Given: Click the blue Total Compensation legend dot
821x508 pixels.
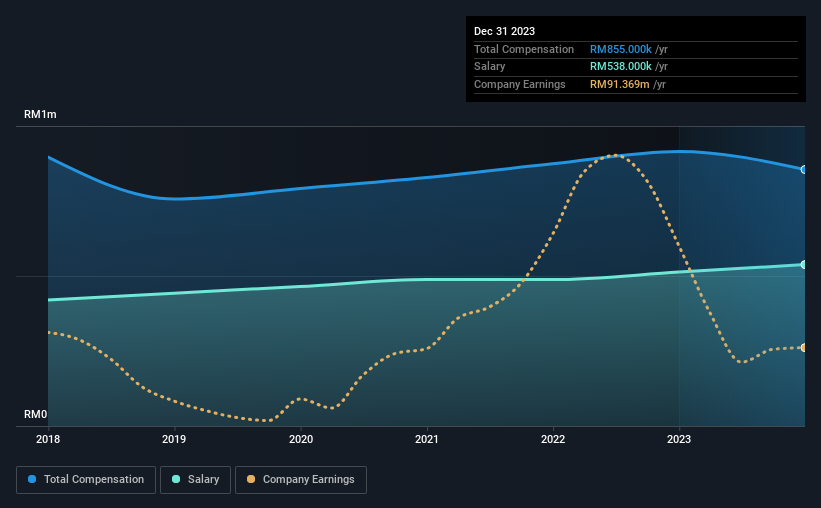Looking at the screenshot, I should 32,479.
